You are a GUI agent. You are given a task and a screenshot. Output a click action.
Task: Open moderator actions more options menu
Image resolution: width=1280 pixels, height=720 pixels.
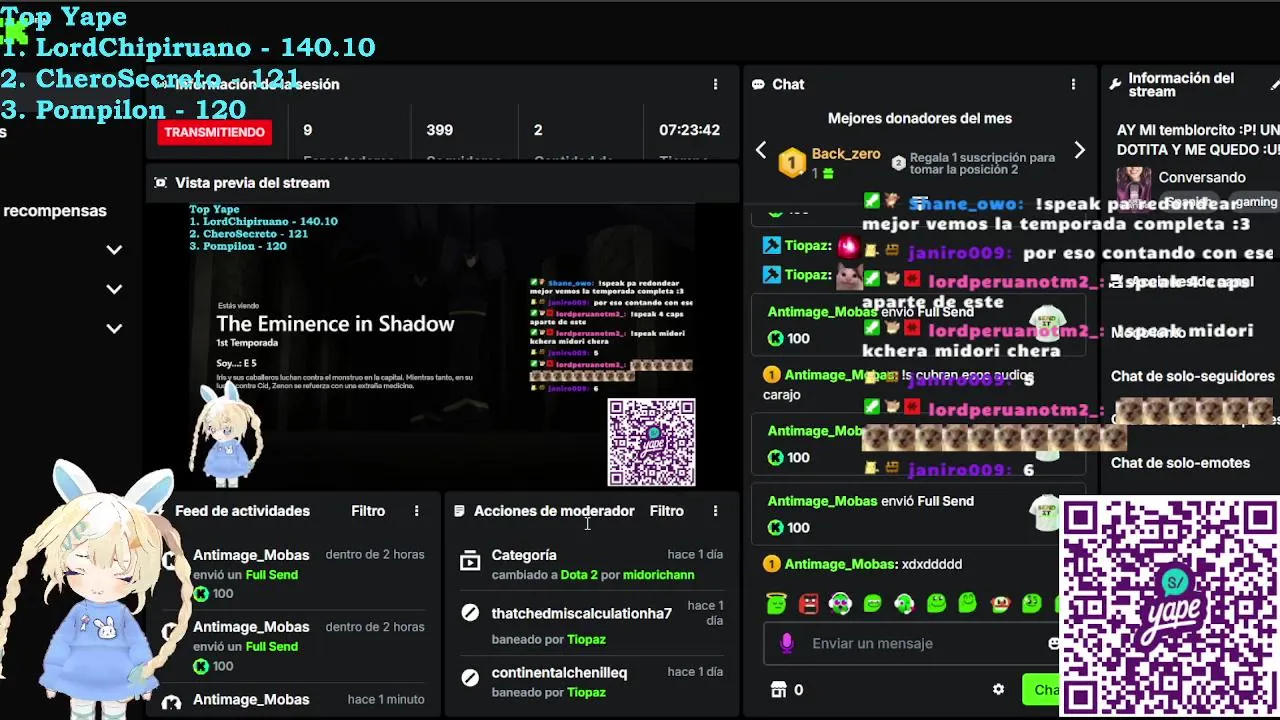tap(715, 511)
